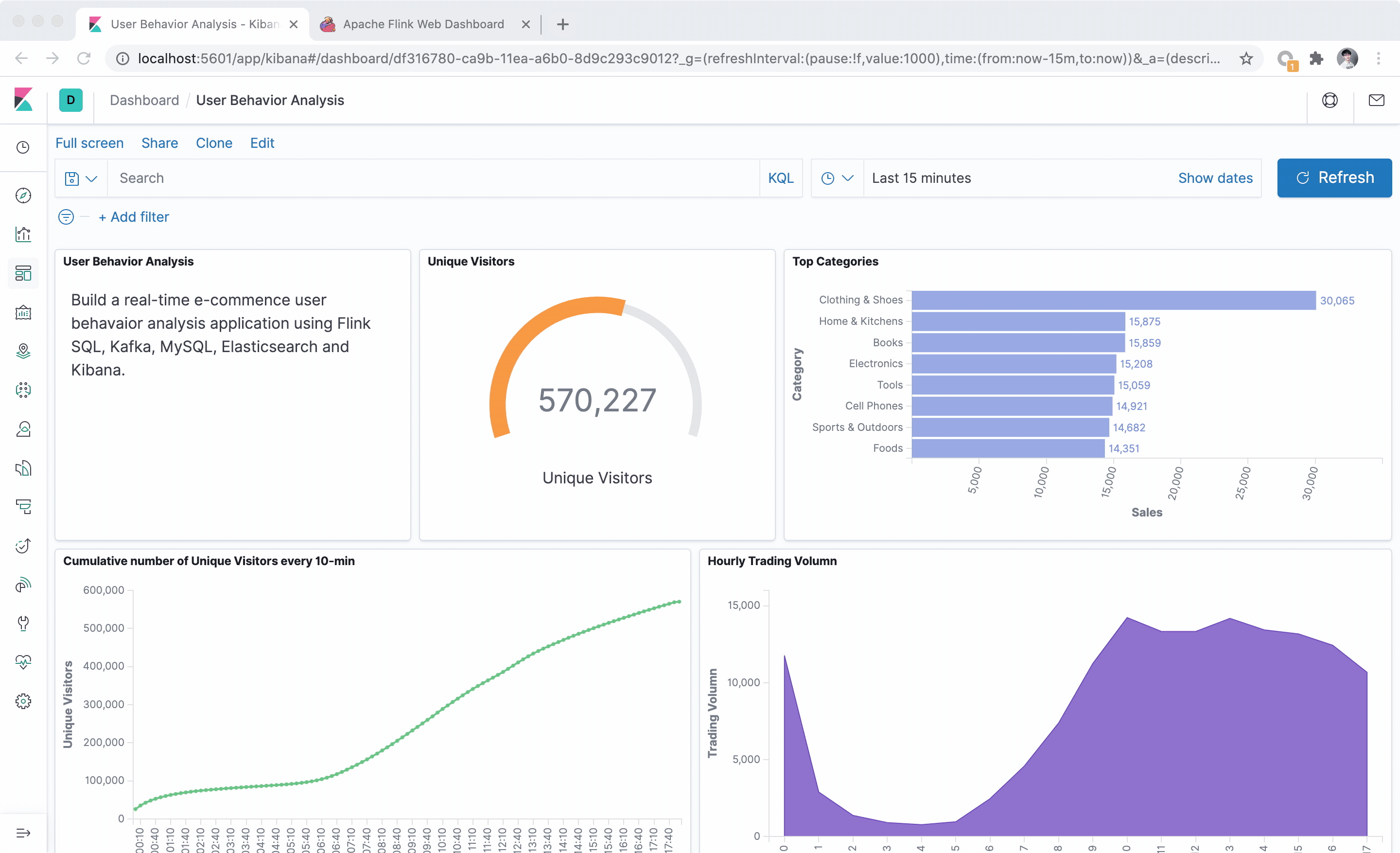Viewport: 1400px width, 853px height.
Task: Open Management gear icon in sidebar
Action: point(23,701)
